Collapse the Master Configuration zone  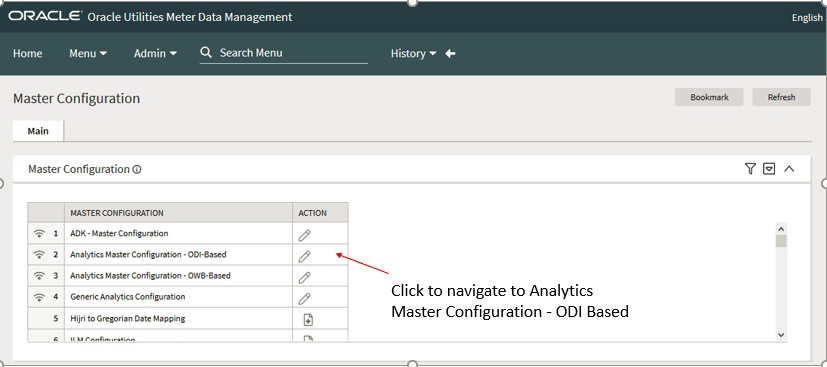pyautogui.click(x=789, y=169)
